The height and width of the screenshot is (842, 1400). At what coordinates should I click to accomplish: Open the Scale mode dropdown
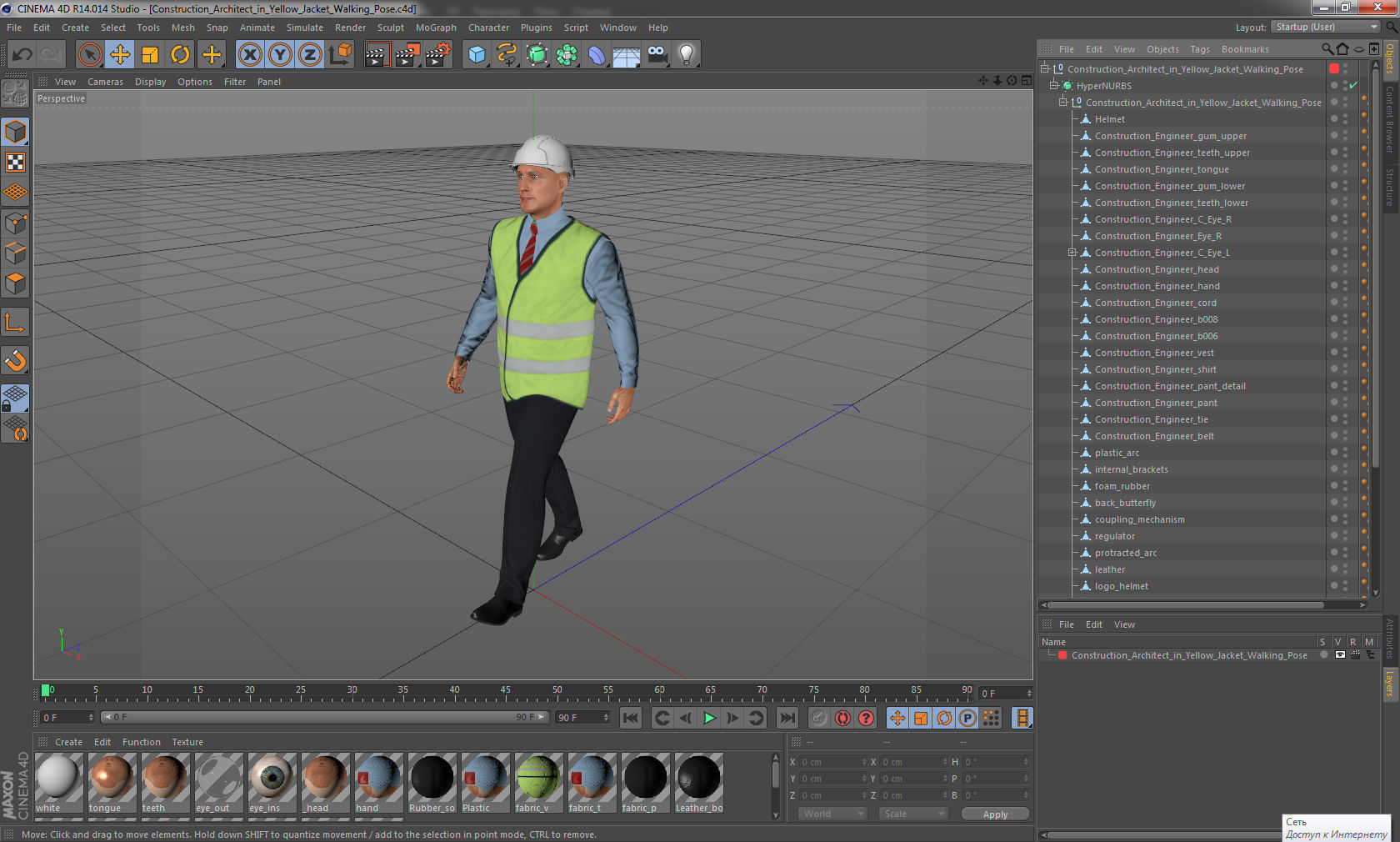pyautogui.click(x=913, y=814)
